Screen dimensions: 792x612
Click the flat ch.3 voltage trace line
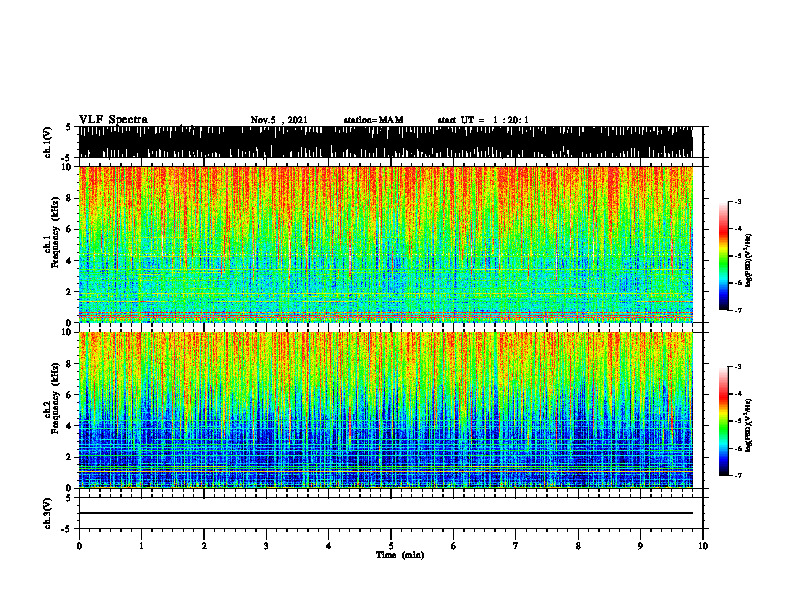386,513
